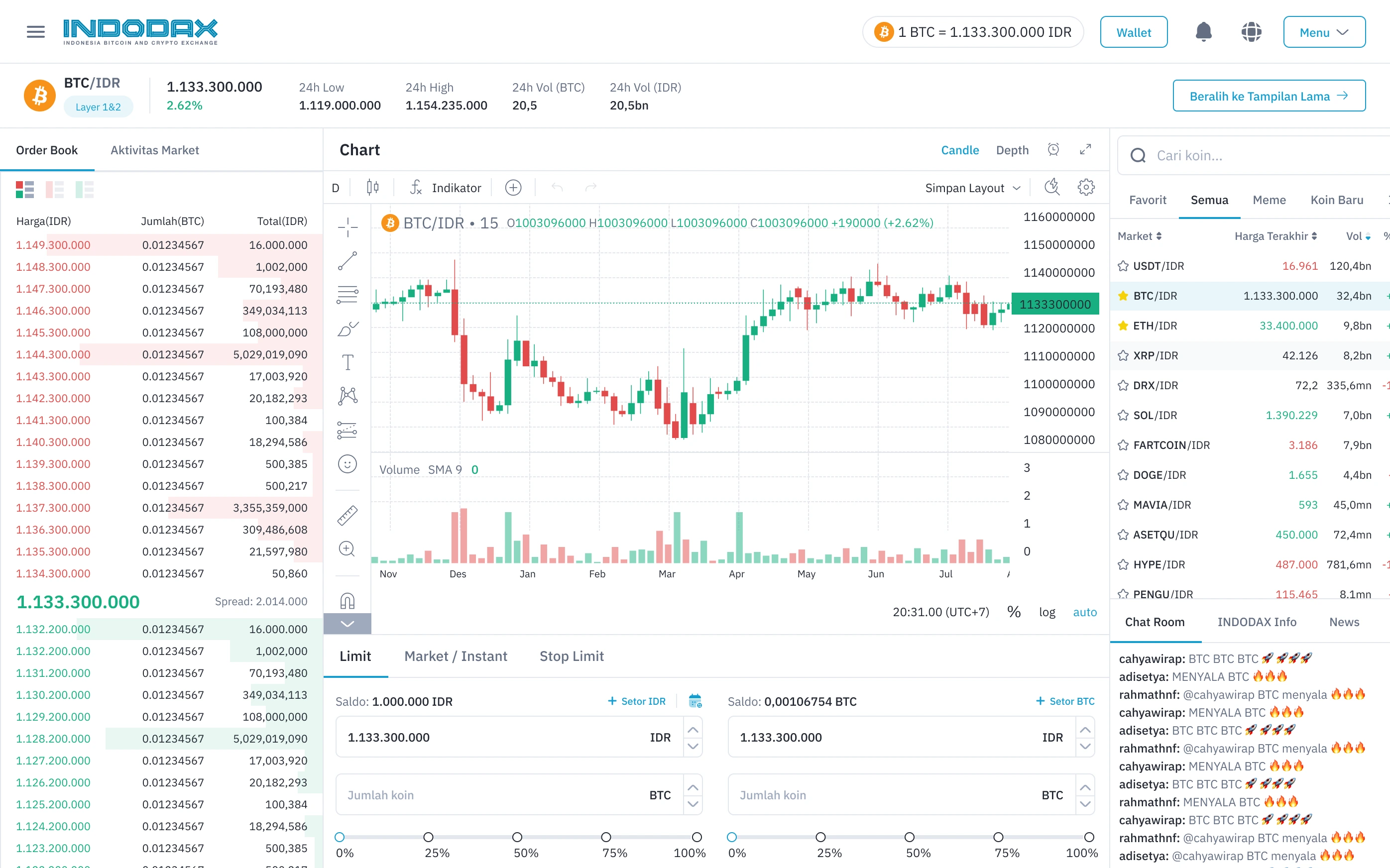This screenshot has width=1390, height=868.
Task: Open the News tab
Action: (x=1344, y=622)
